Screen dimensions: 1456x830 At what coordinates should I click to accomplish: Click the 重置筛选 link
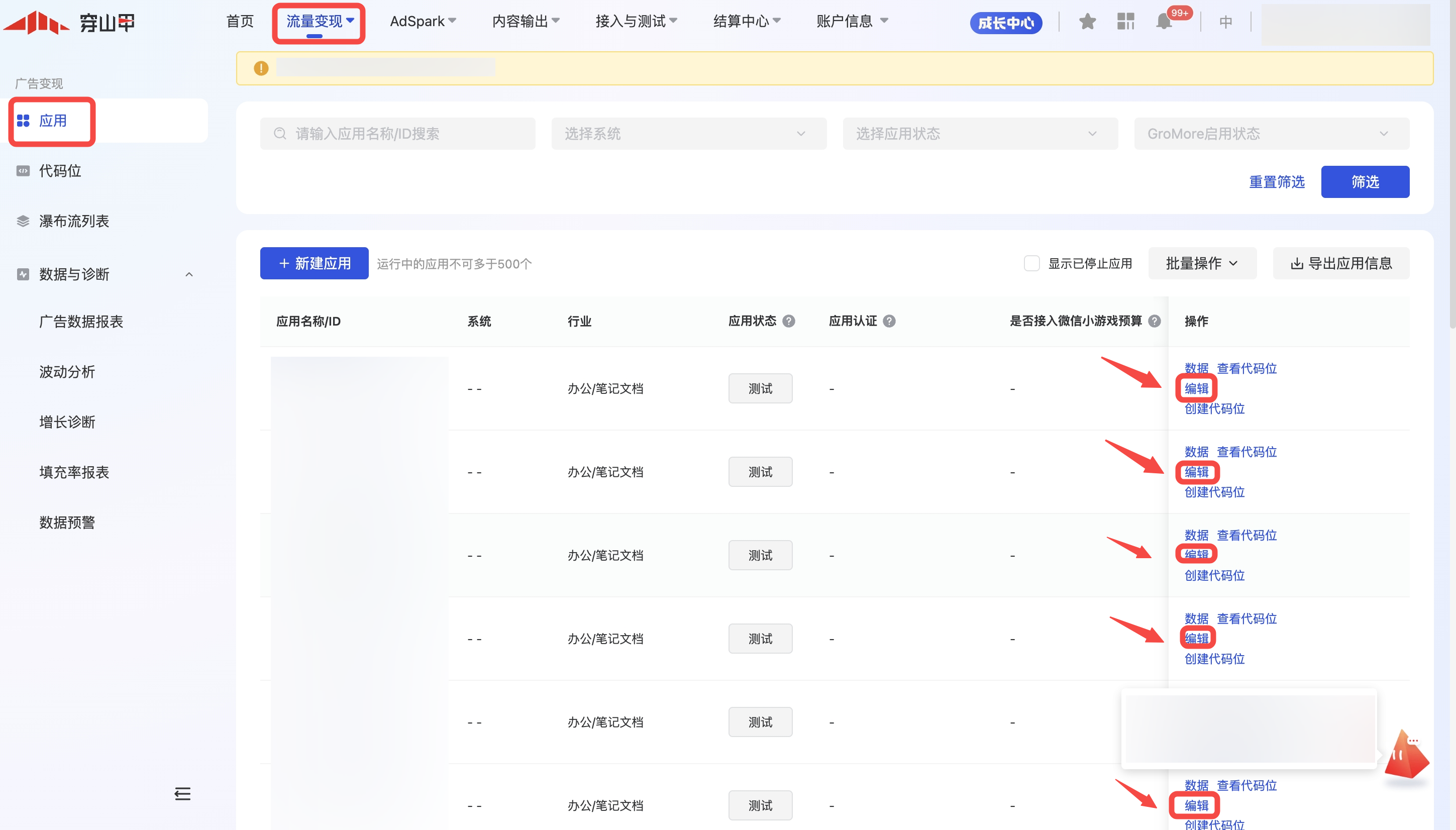1277,182
